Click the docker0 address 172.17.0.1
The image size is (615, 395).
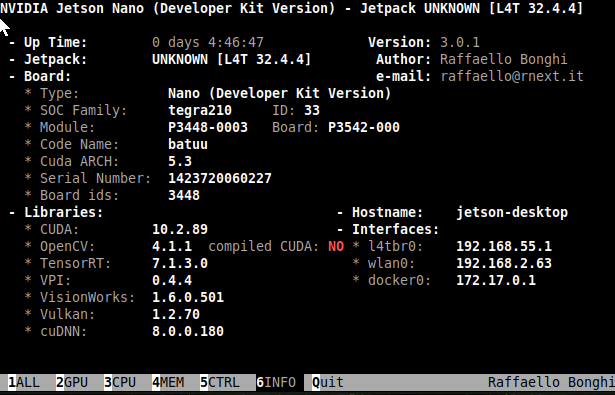[496, 280]
